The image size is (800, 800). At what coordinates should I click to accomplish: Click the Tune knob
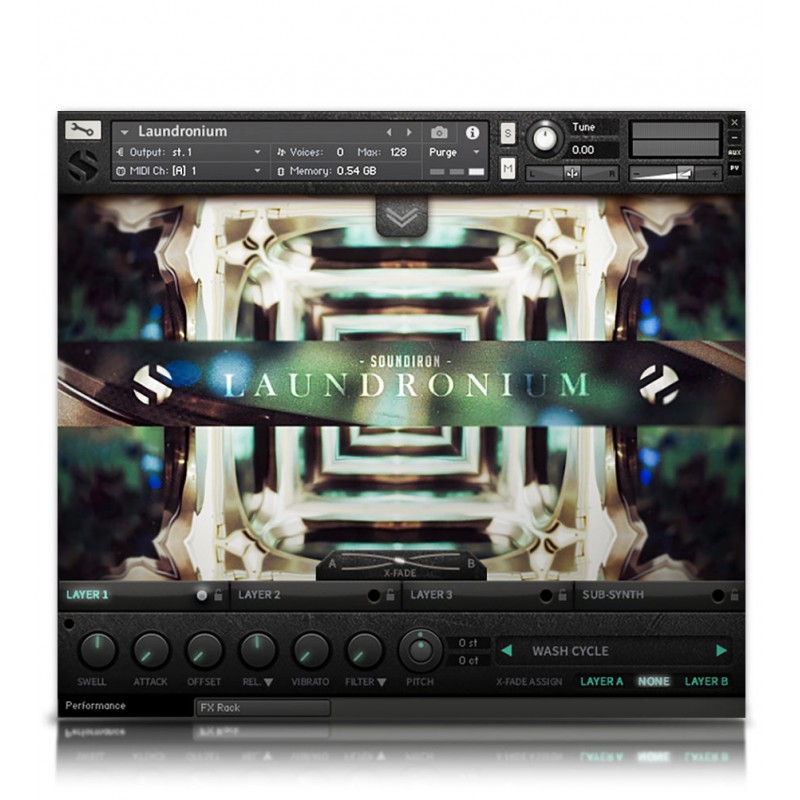pos(545,137)
